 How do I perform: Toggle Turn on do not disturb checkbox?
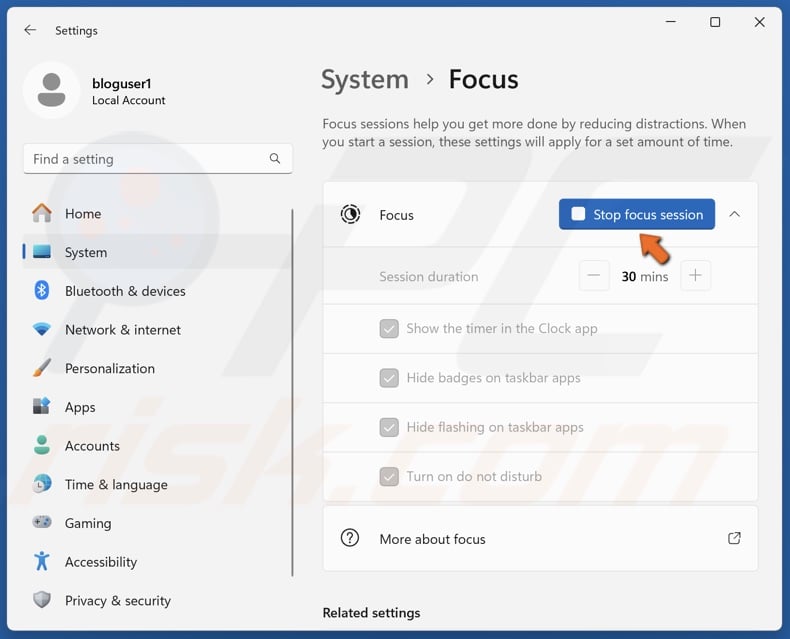coord(389,476)
